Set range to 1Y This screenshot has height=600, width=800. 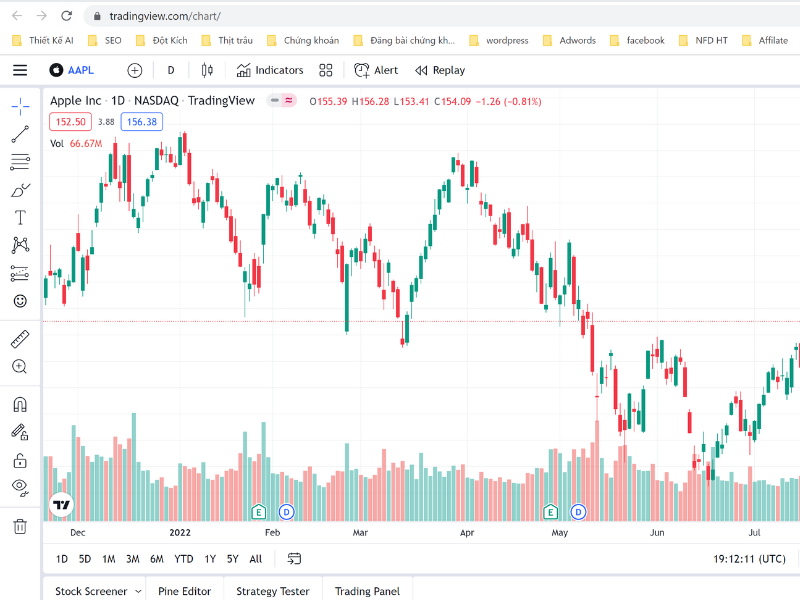coord(210,559)
